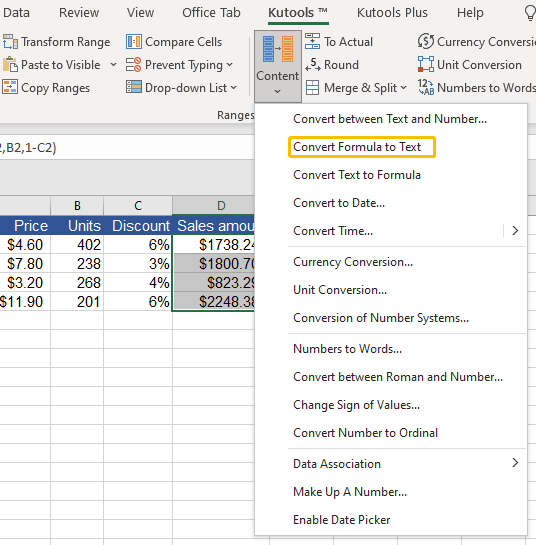The image size is (536, 545).
Task: Open the Kutools Plus tab
Action: click(x=392, y=13)
